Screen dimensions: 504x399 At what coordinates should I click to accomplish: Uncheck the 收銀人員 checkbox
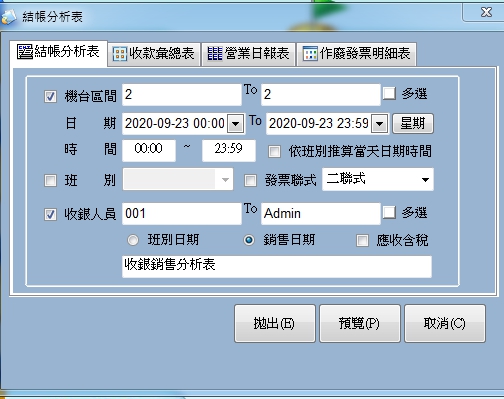tap(50, 214)
